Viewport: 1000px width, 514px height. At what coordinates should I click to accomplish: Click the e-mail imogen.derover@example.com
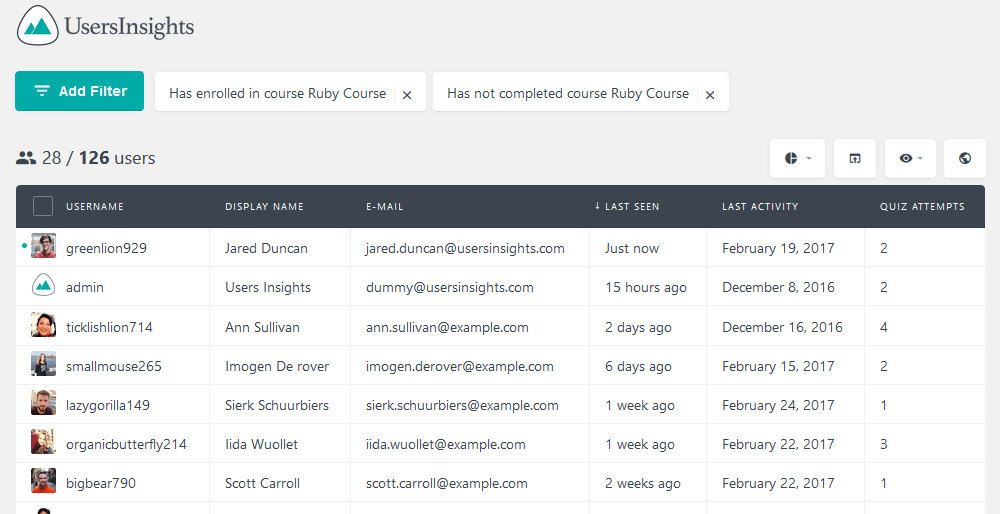click(x=460, y=366)
